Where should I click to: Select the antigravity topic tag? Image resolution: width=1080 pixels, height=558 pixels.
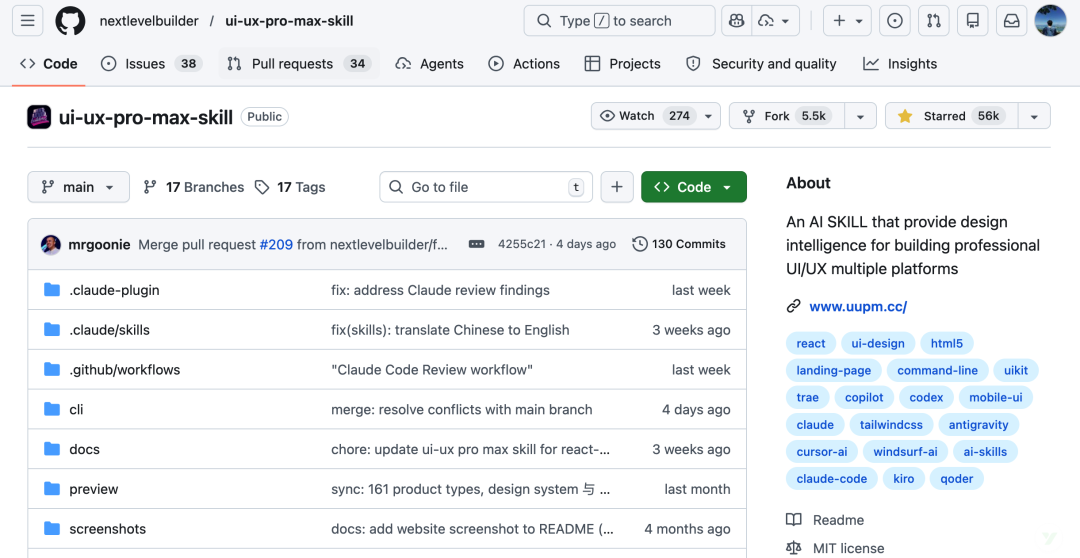[x=978, y=424]
